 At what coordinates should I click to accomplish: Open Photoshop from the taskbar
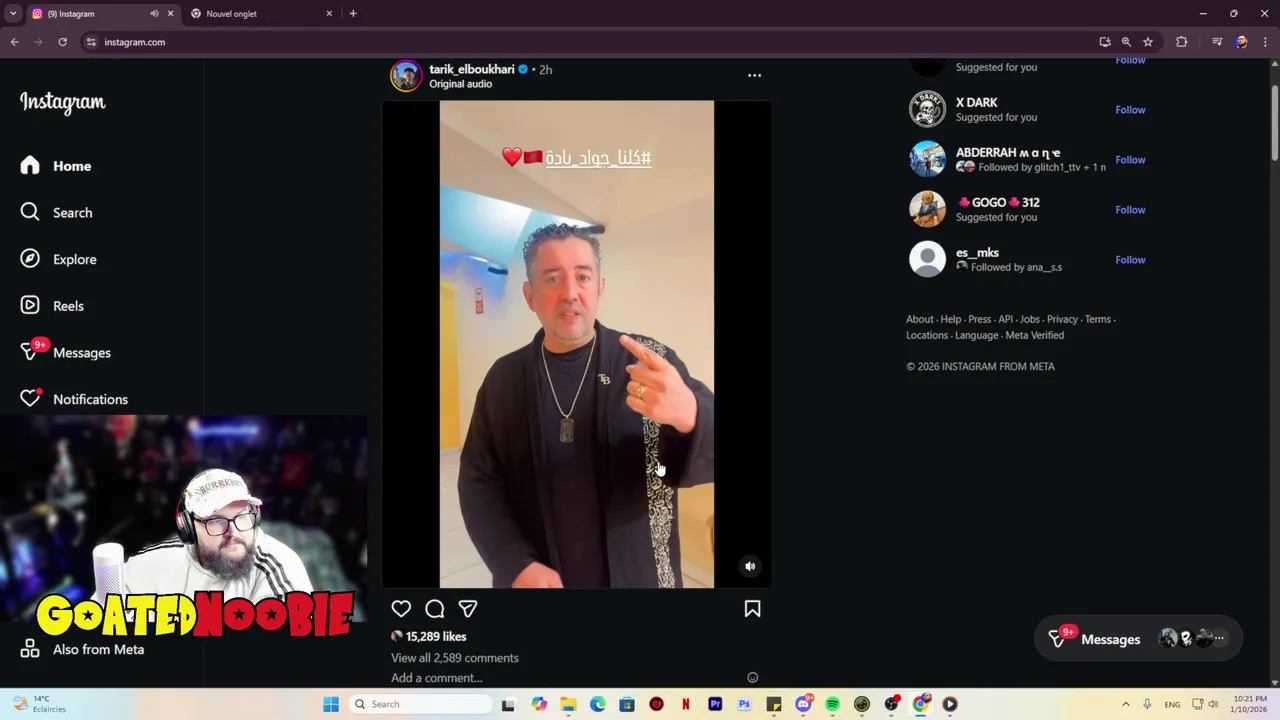(x=744, y=704)
